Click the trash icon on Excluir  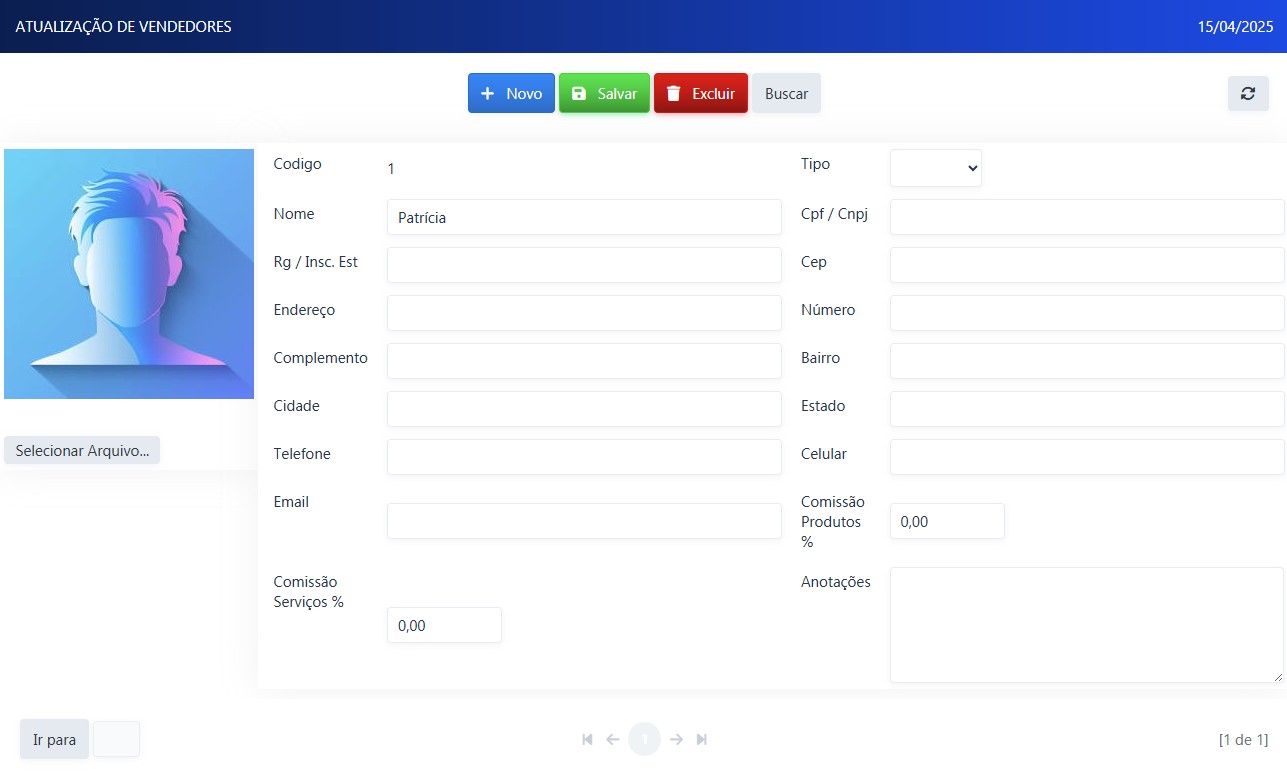674,93
